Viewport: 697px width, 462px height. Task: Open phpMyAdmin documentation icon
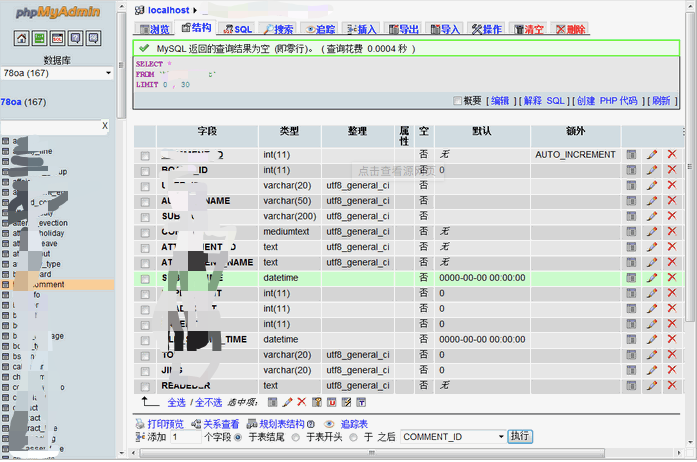76,38
